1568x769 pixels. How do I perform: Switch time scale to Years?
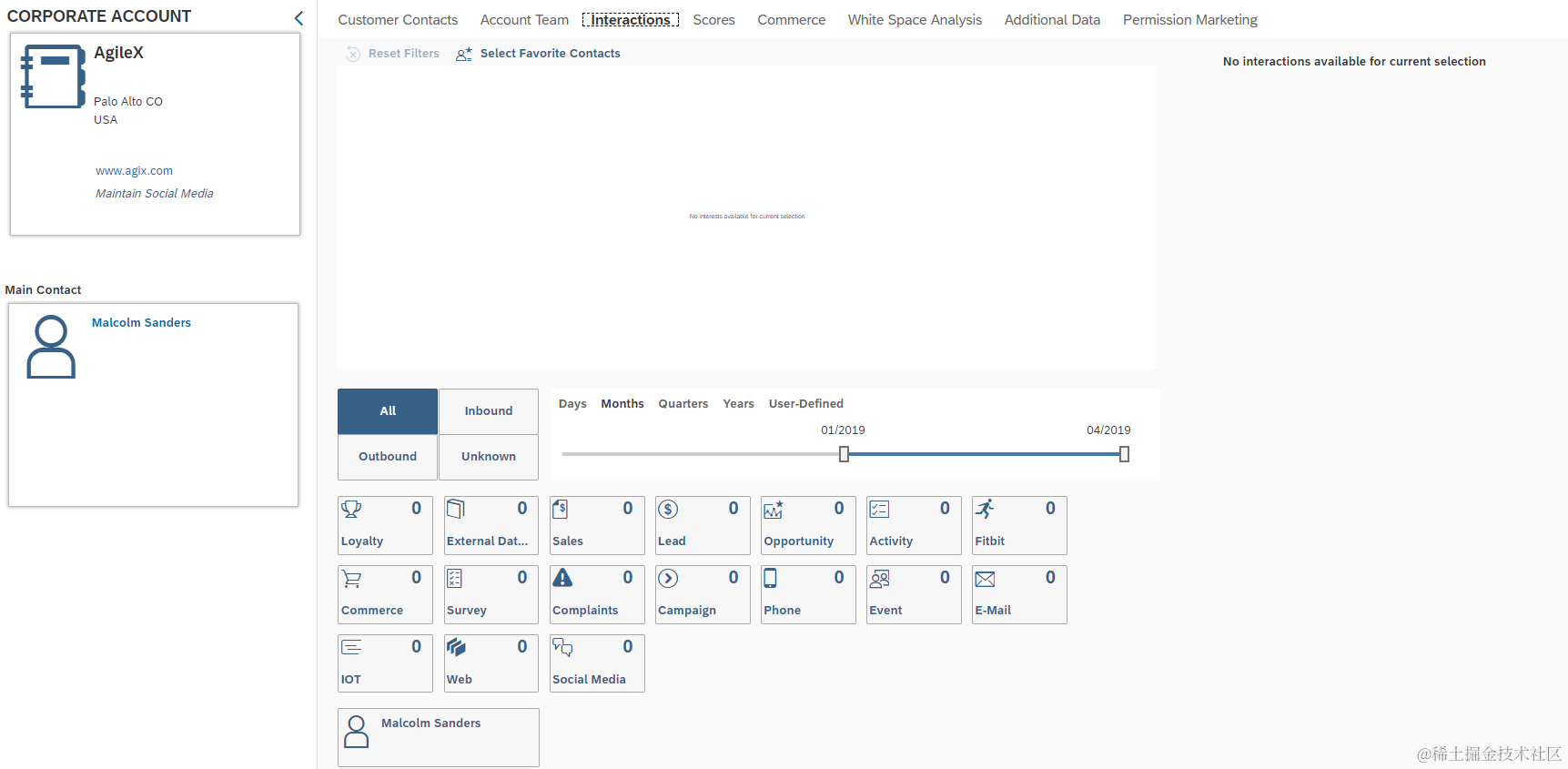(x=739, y=404)
